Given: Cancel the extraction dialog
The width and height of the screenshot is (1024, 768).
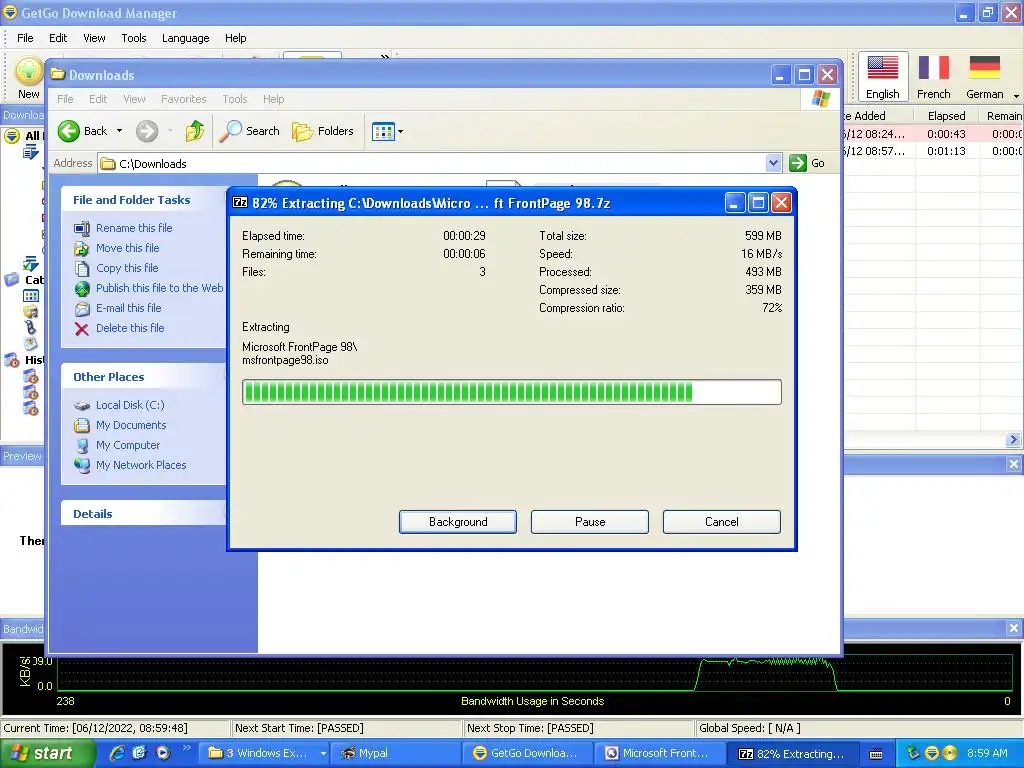Looking at the screenshot, I should (x=722, y=522).
